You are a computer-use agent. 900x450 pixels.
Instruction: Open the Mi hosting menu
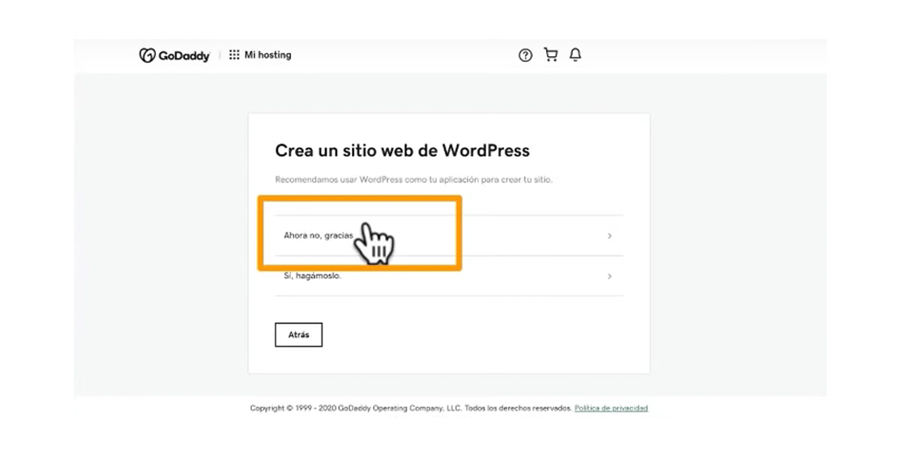pyautogui.click(x=268, y=55)
